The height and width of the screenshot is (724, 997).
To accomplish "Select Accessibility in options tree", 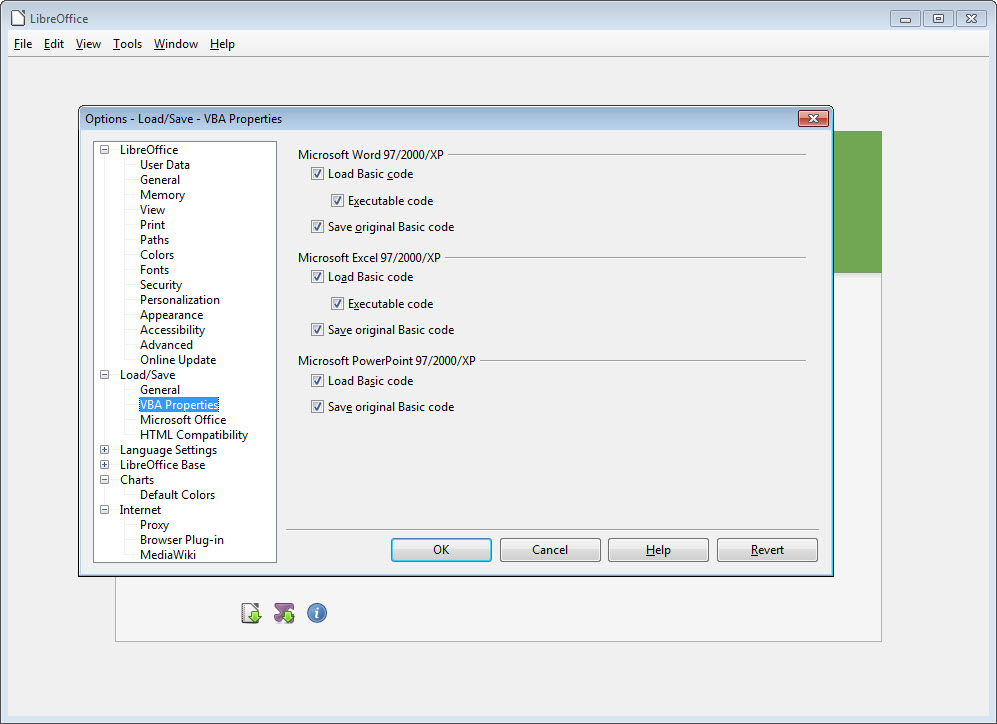I will click(x=172, y=330).
